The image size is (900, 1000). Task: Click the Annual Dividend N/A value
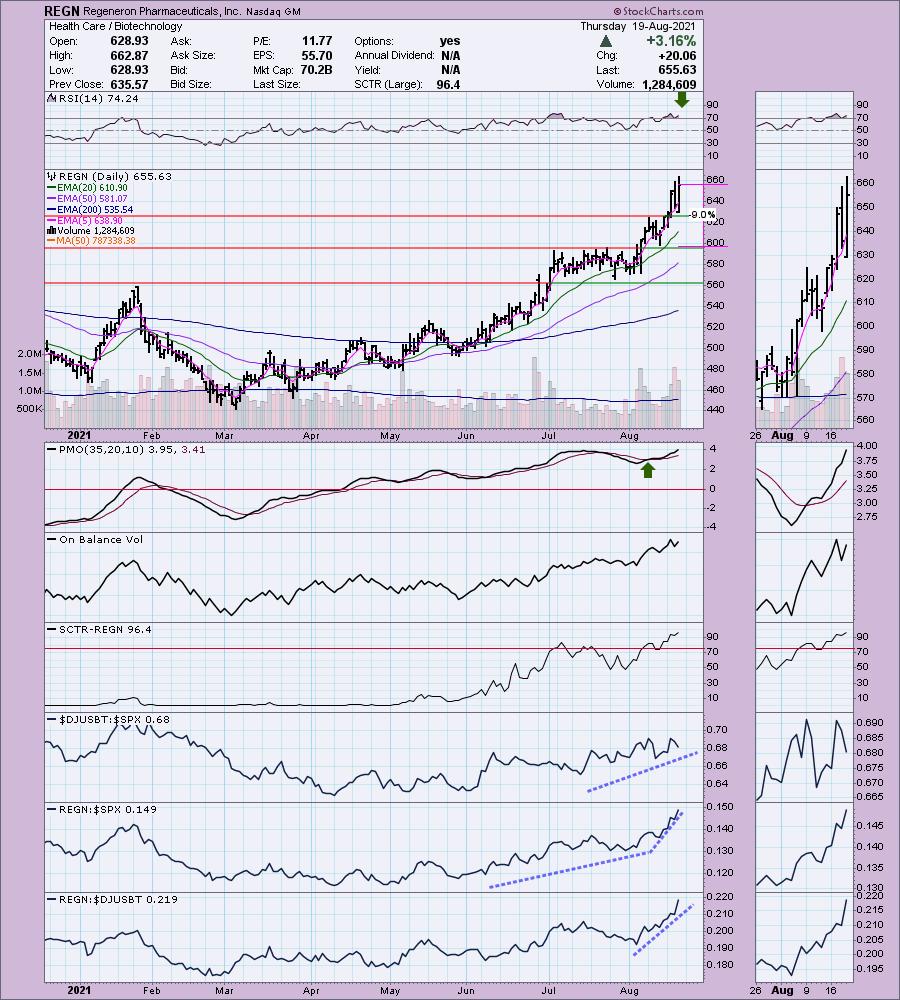click(450, 55)
